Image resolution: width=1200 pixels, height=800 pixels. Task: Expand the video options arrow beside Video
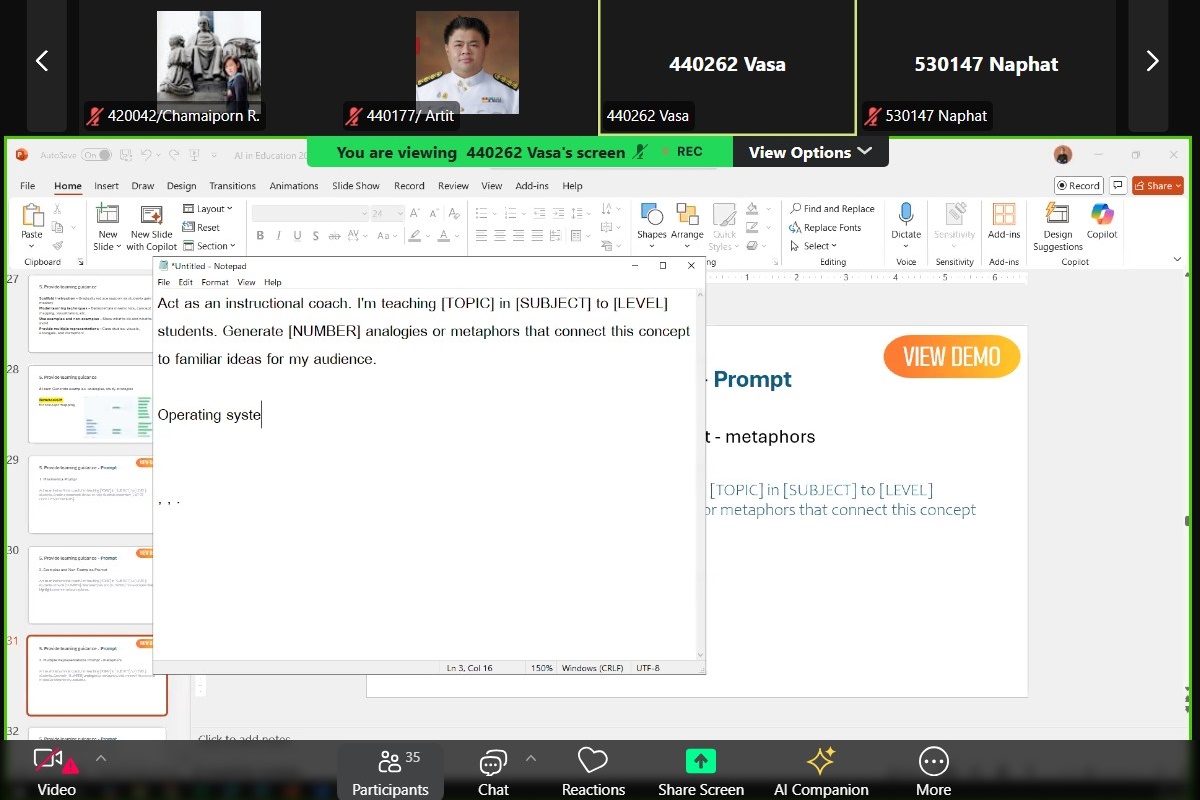[101, 758]
